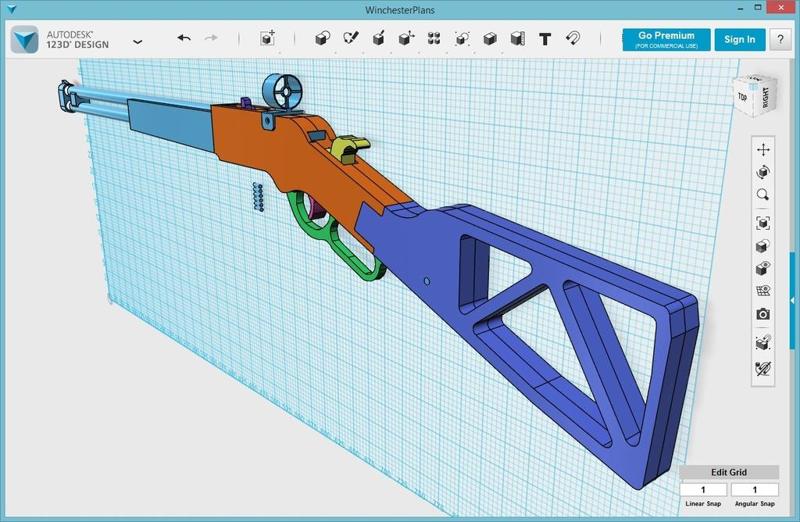This screenshot has width=800, height=522.
Task: Toggle solids visibility eye-cube icon
Action: (763, 268)
